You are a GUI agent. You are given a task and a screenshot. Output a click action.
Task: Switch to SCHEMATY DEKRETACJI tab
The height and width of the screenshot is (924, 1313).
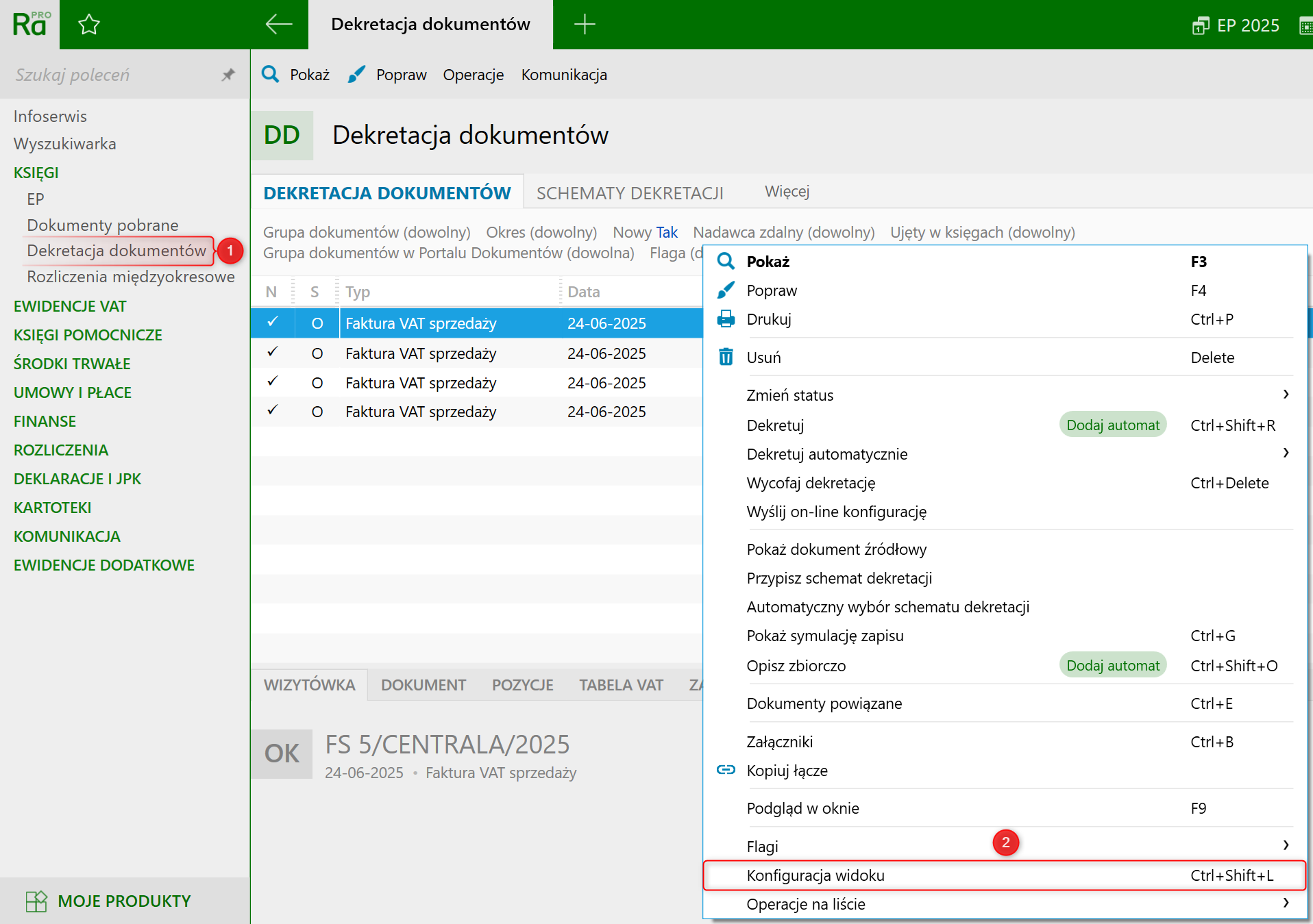[630, 193]
